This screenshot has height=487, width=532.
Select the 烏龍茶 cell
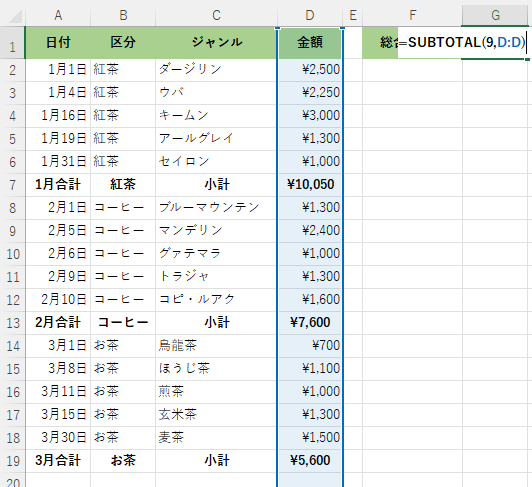click(x=216, y=346)
